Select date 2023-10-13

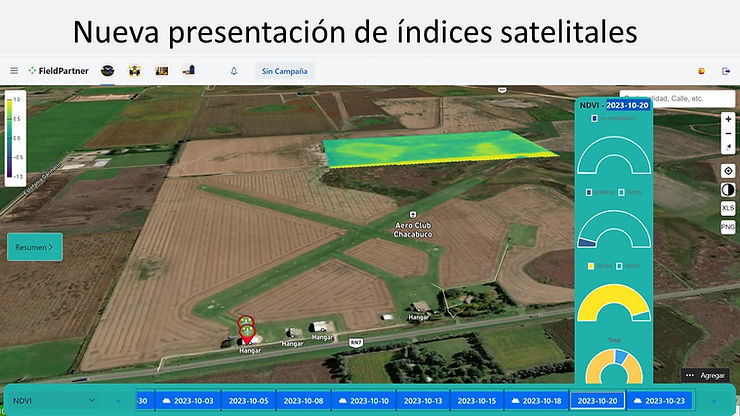(423, 401)
